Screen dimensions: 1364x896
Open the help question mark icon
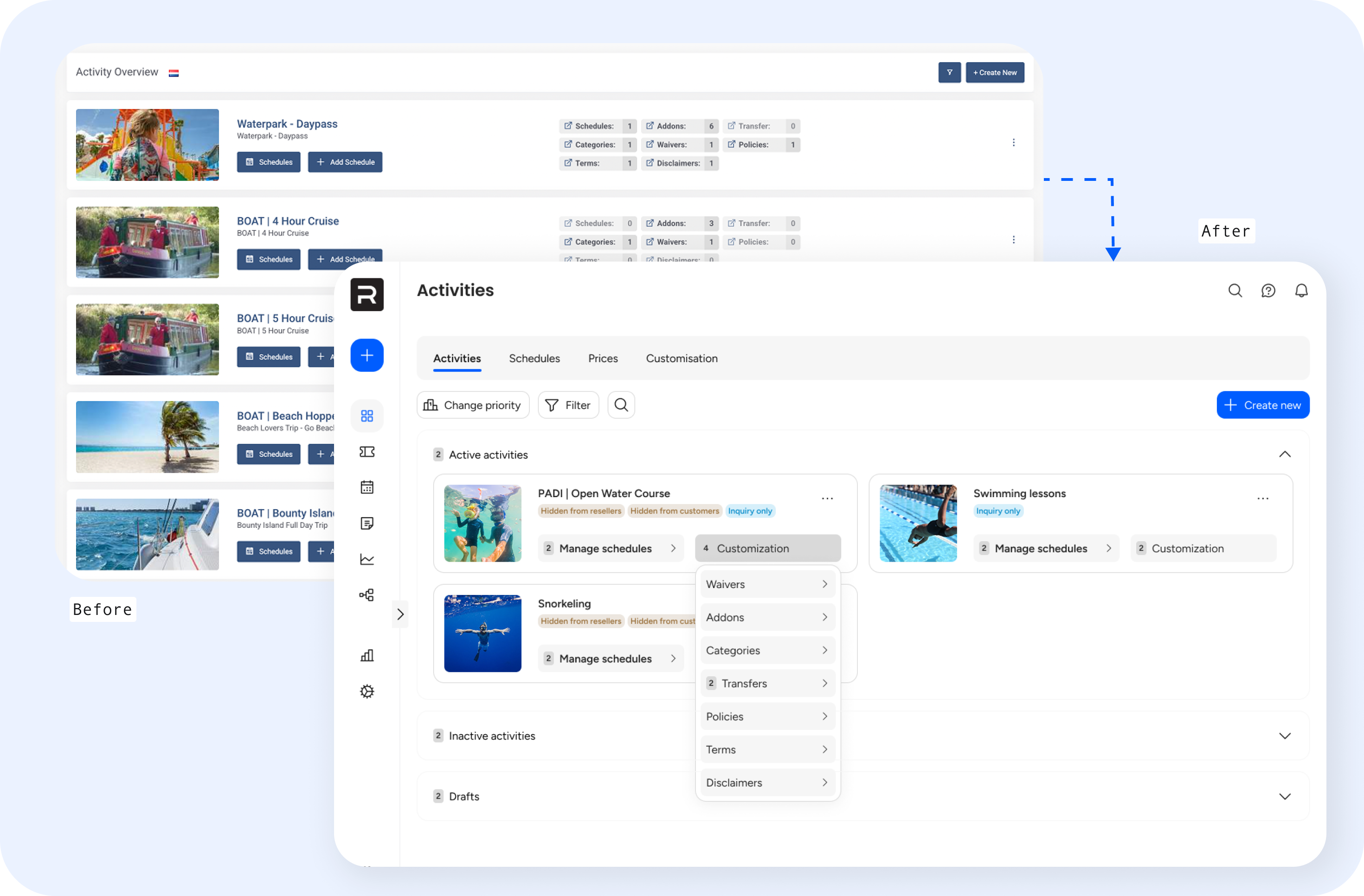coord(1267,291)
